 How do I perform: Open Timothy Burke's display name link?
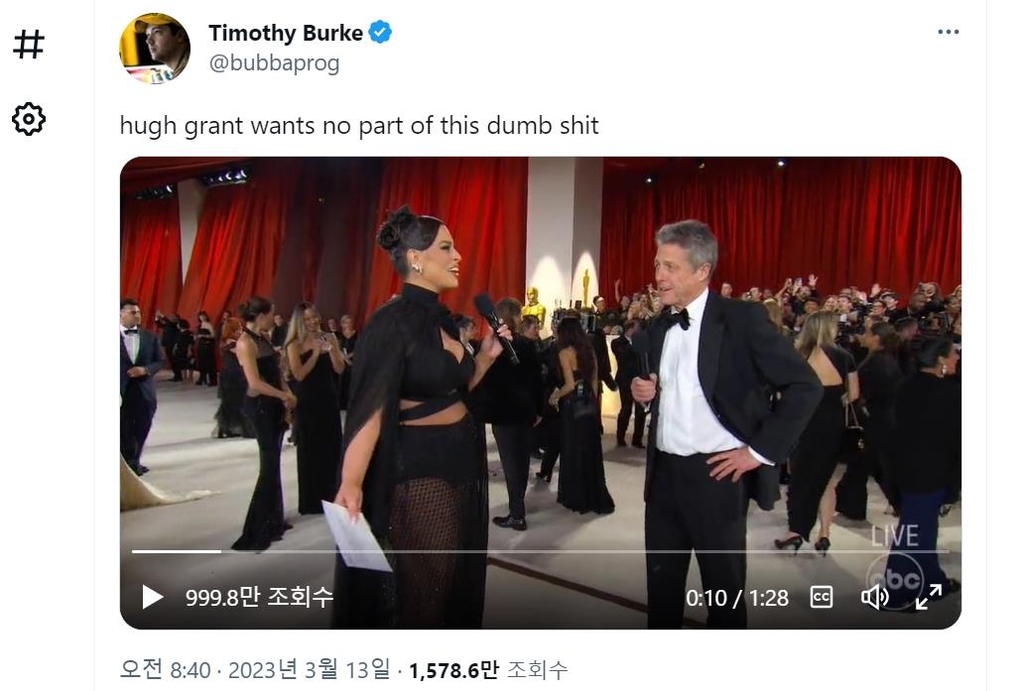point(285,33)
